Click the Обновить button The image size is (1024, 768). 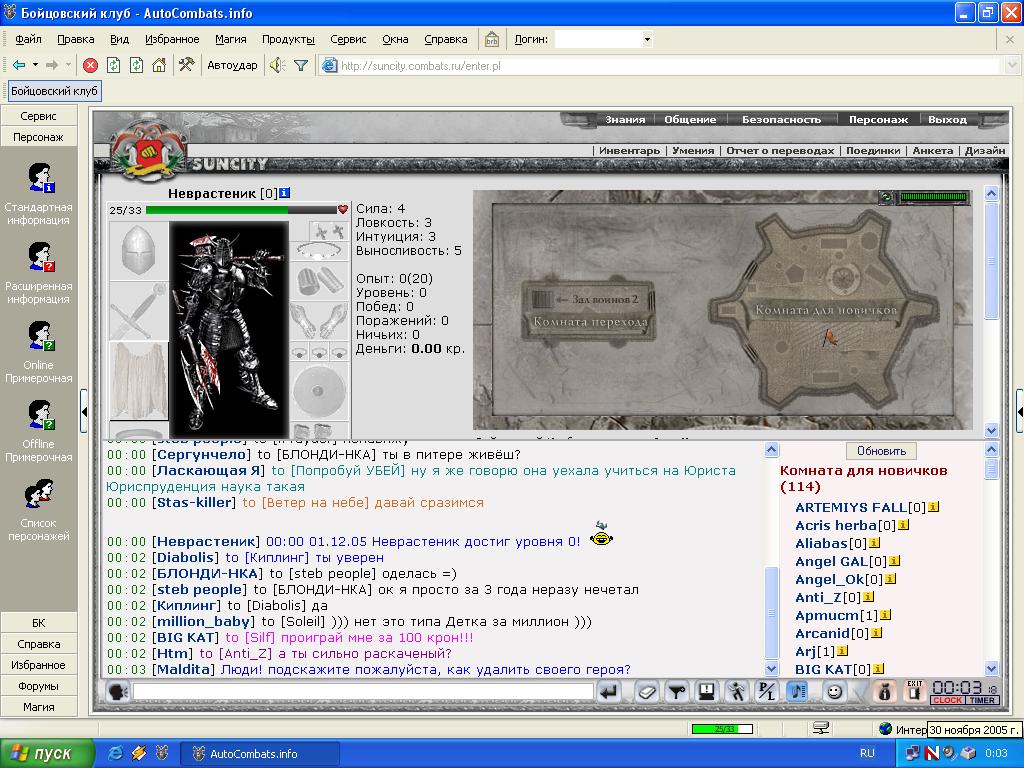pyautogui.click(x=881, y=451)
